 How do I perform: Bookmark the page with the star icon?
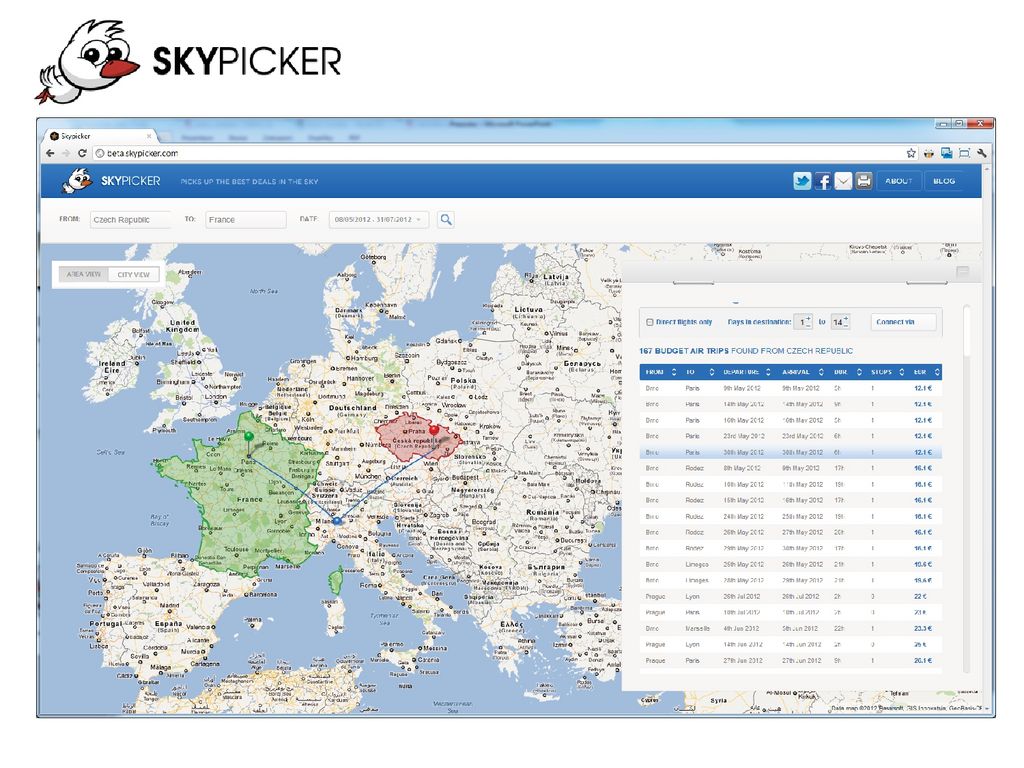click(911, 153)
